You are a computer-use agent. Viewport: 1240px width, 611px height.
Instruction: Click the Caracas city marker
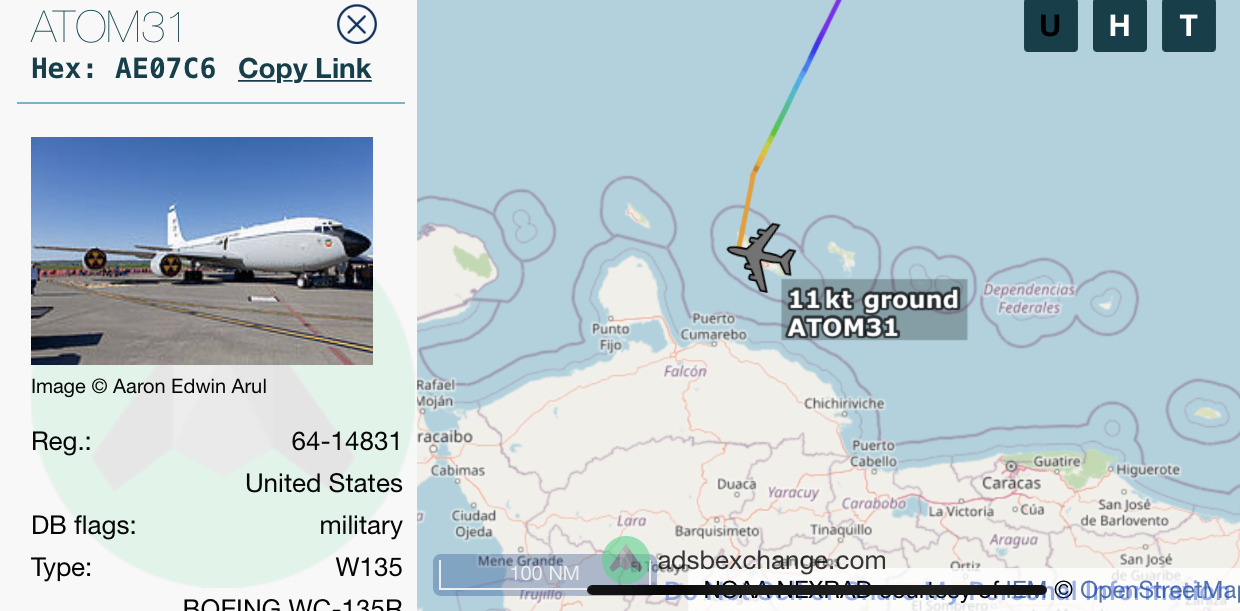1012,466
